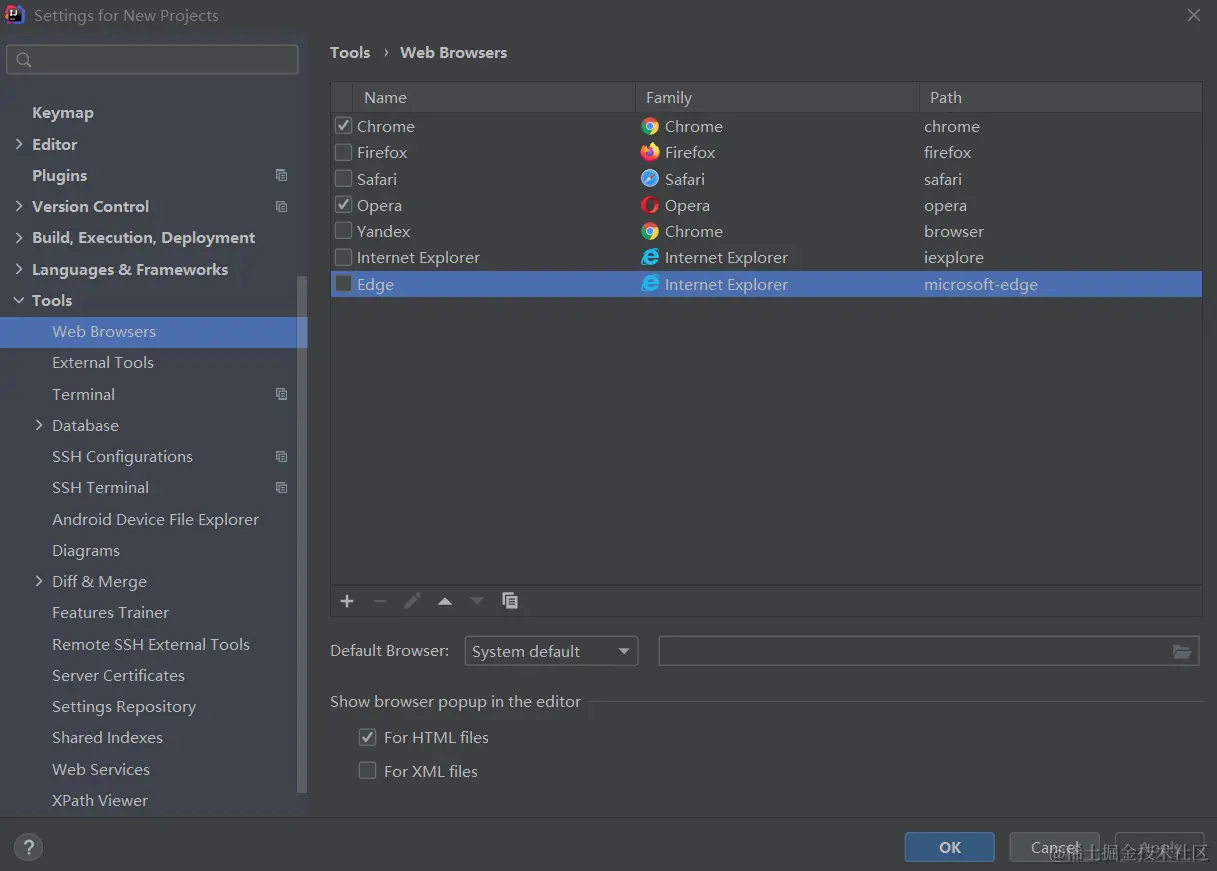Expand Build, Execution, Deployment node

tap(19, 237)
